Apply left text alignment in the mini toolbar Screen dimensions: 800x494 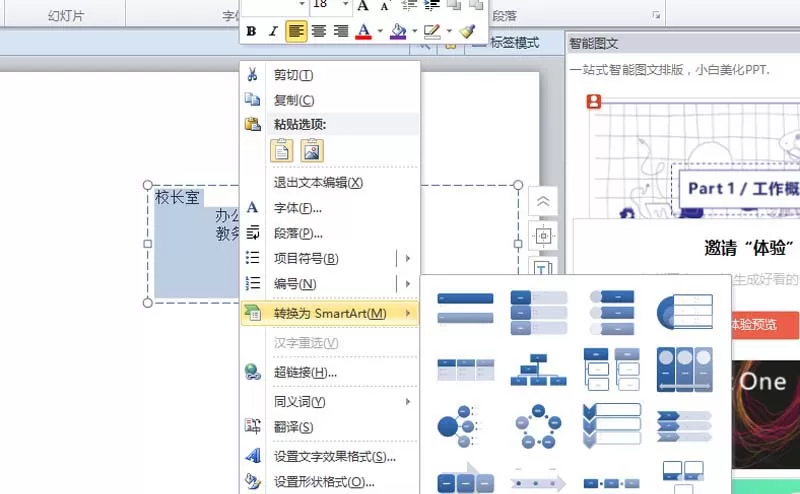coord(296,31)
